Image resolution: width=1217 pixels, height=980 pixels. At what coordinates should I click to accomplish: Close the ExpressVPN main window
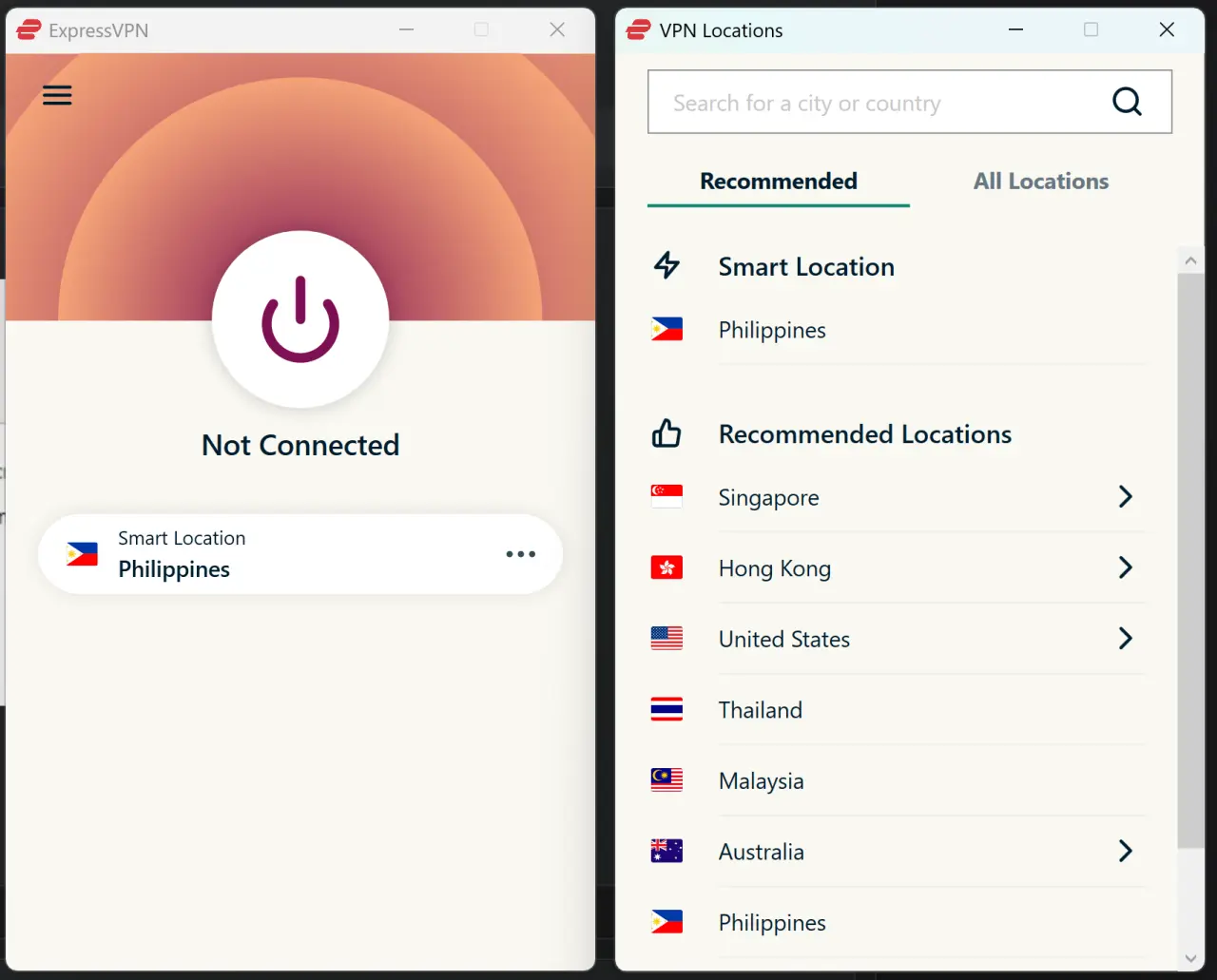point(557,29)
